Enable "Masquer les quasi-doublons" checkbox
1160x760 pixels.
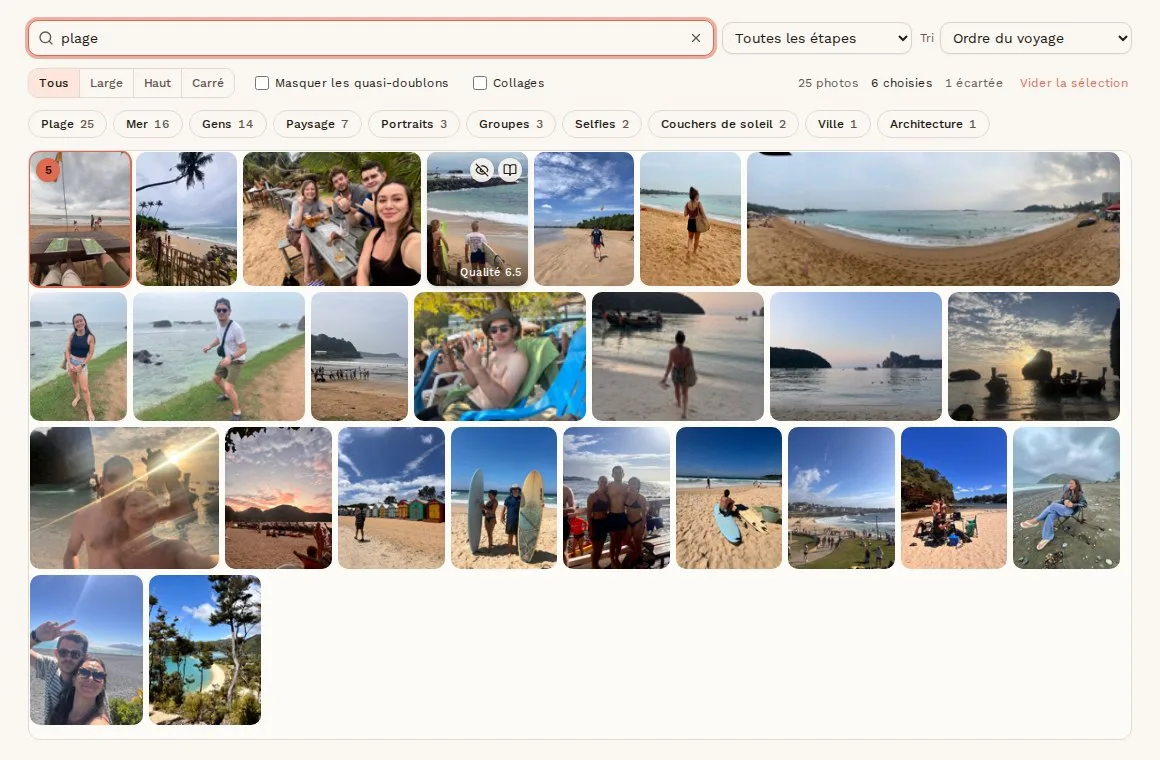pos(262,83)
